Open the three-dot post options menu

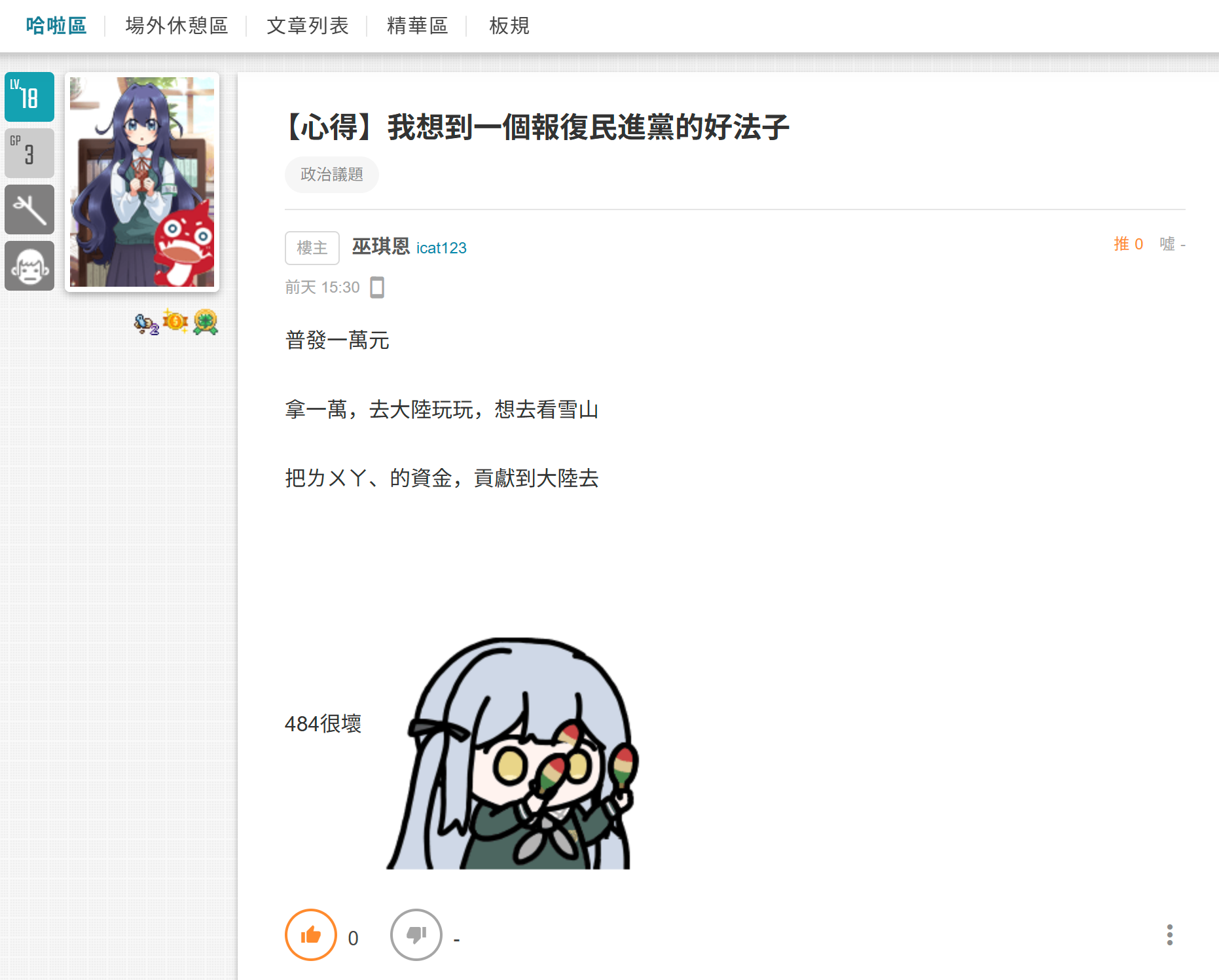[1169, 935]
